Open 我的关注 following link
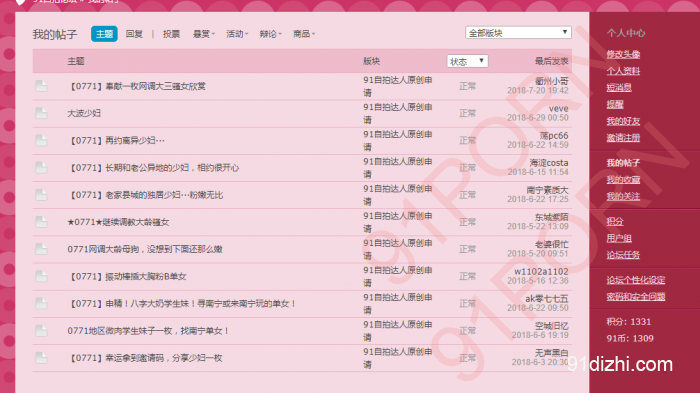700x393 pixels. [x=623, y=196]
